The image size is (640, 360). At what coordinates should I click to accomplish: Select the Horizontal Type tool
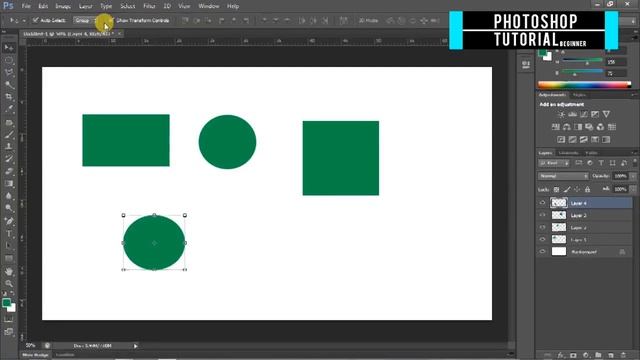pos(9,234)
